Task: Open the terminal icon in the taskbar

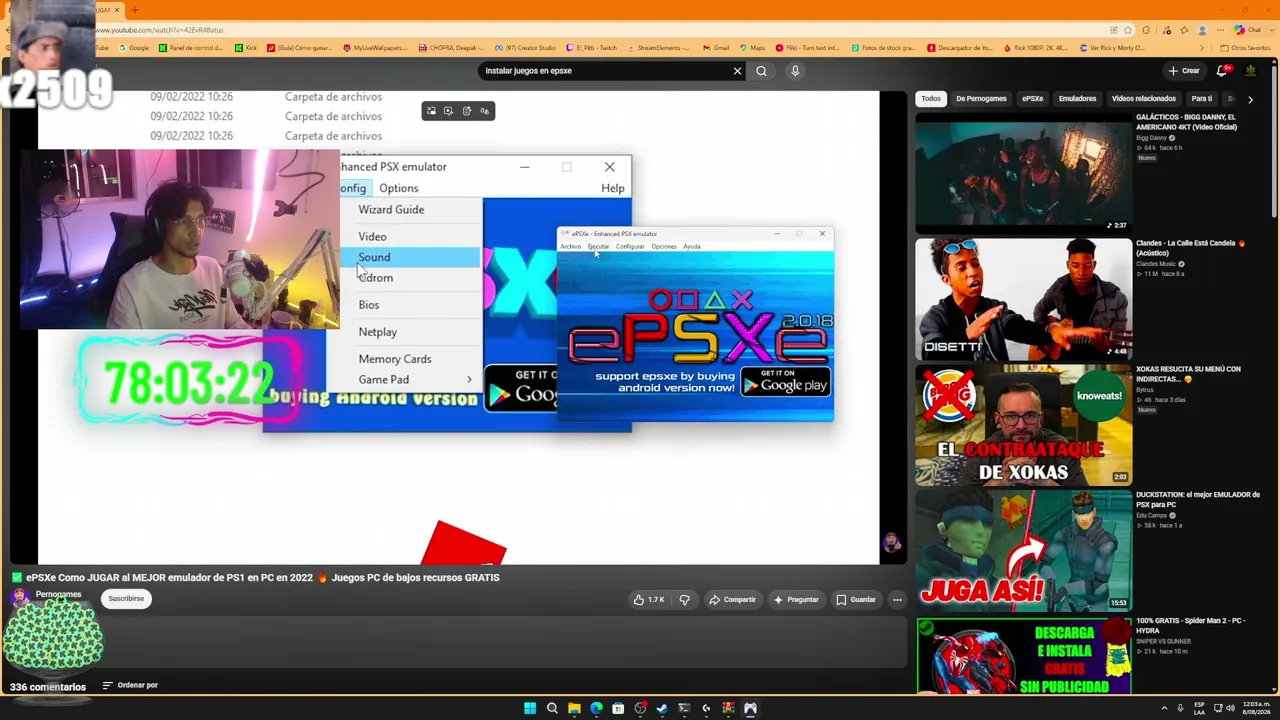Action: [x=684, y=709]
